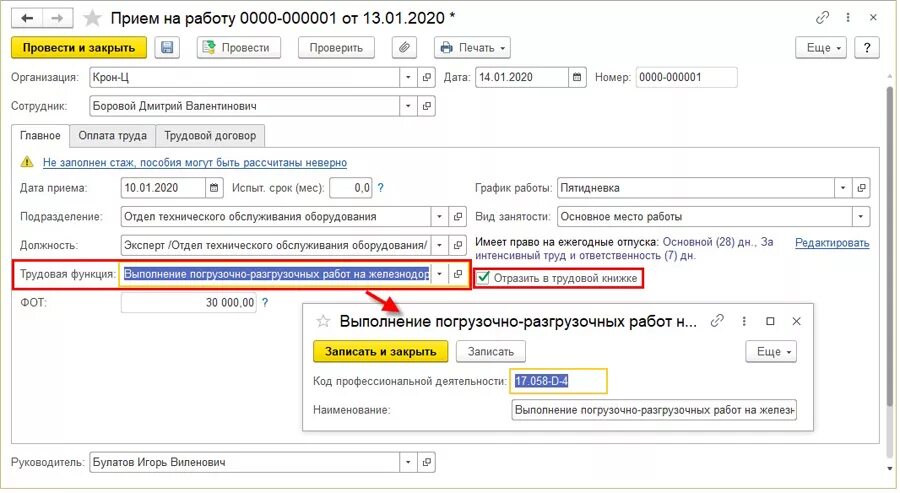The image size is (900, 493).
Task: Open the Печать dropdown menu
Action: pyautogui.click(x=472, y=48)
